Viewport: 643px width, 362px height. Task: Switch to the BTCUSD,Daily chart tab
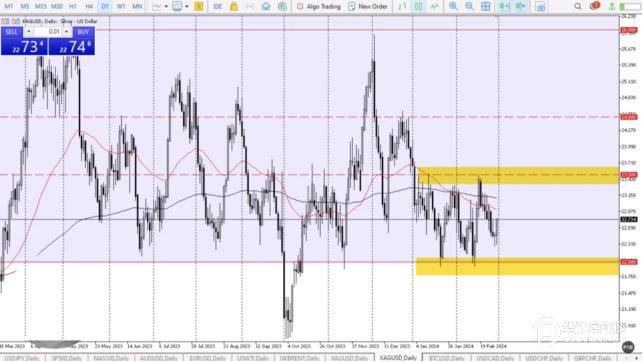pyautogui.click(x=446, y=358)
